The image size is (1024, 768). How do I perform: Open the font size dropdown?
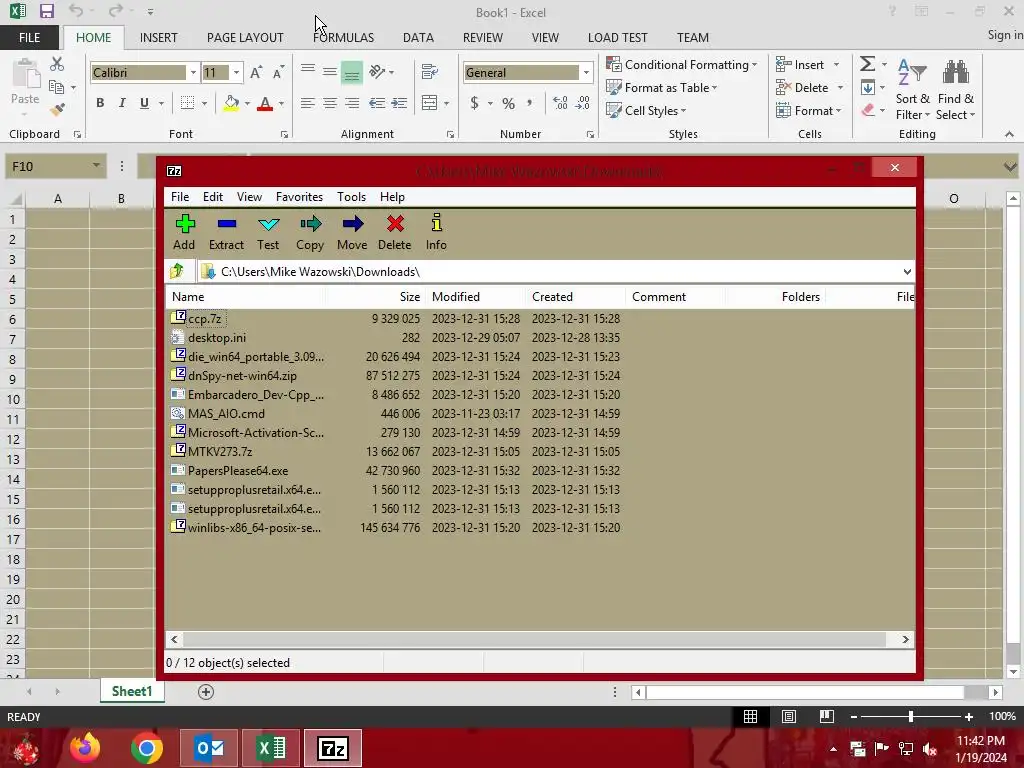click(x=236, y=72)
